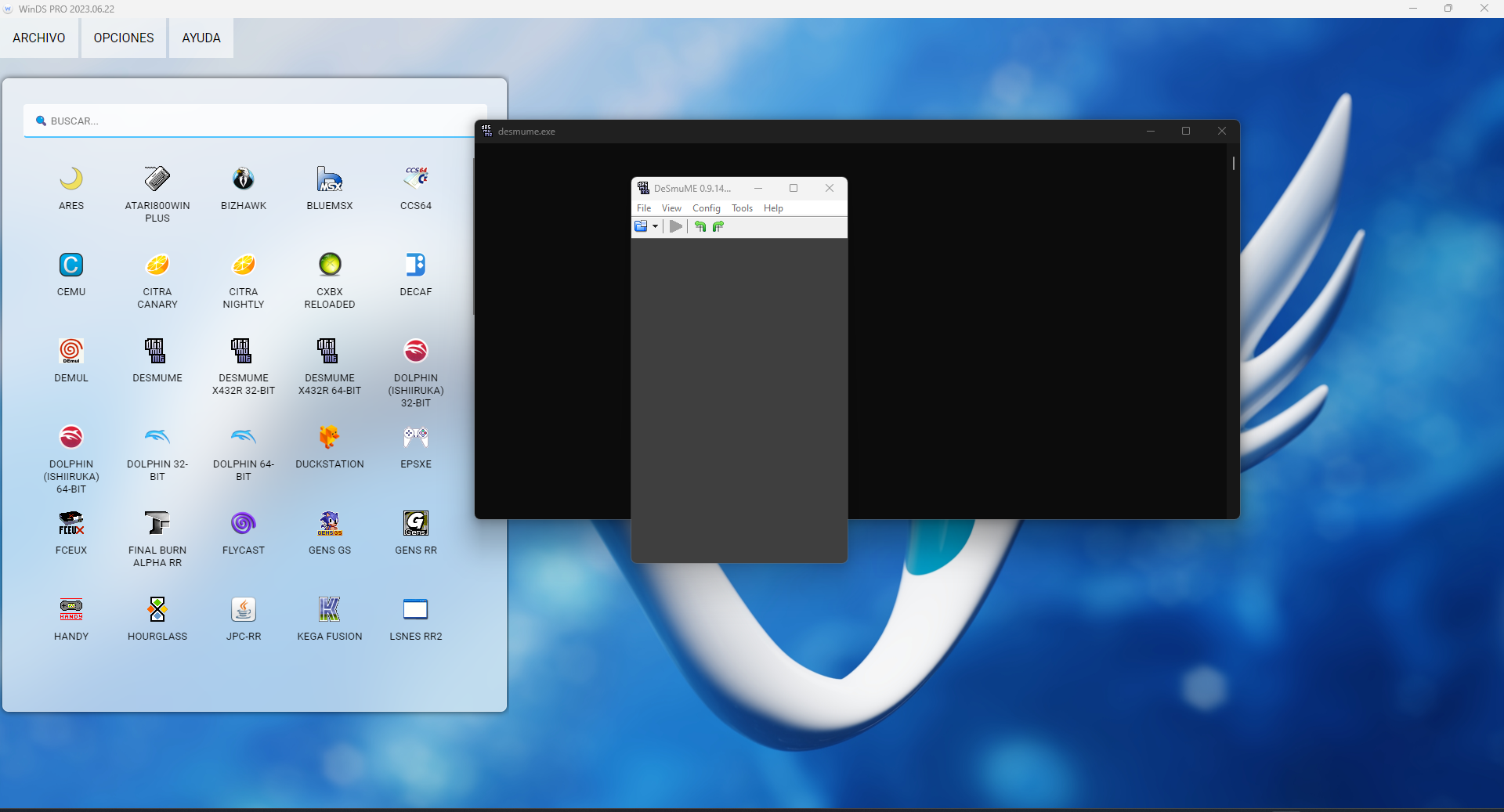Launch the DOLPHIN 64-BIT emulator

coord(244,438)
